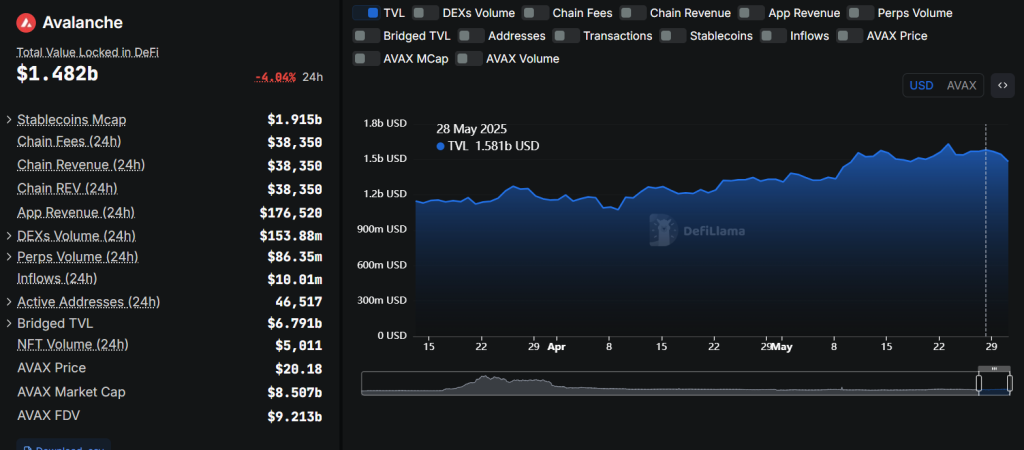Click the Chain Revenue (24h) label
Viewport: 1024px width, 450px height.
81,165
